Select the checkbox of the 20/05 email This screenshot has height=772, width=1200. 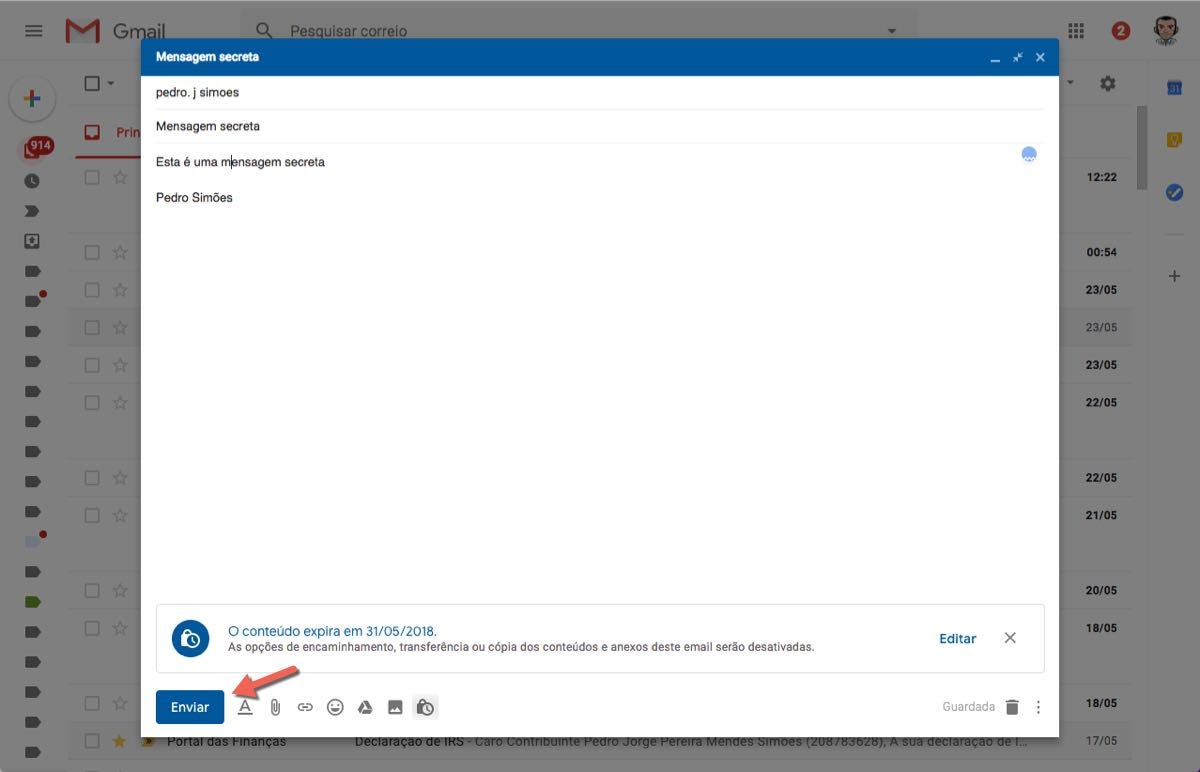pos(92,590)
